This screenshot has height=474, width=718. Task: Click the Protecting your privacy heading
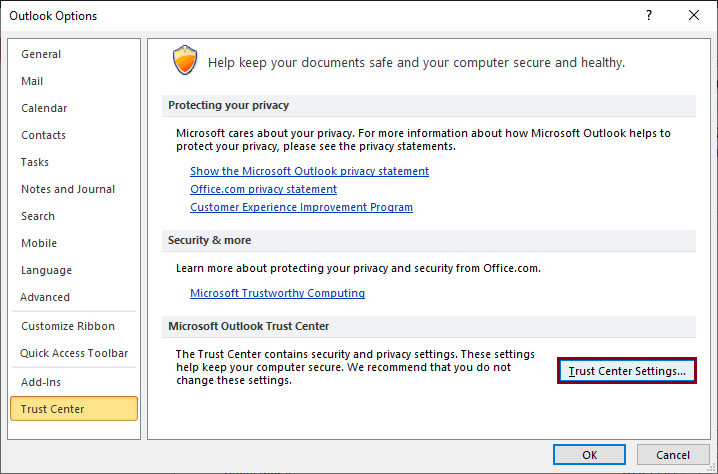(x=228, y=105)
